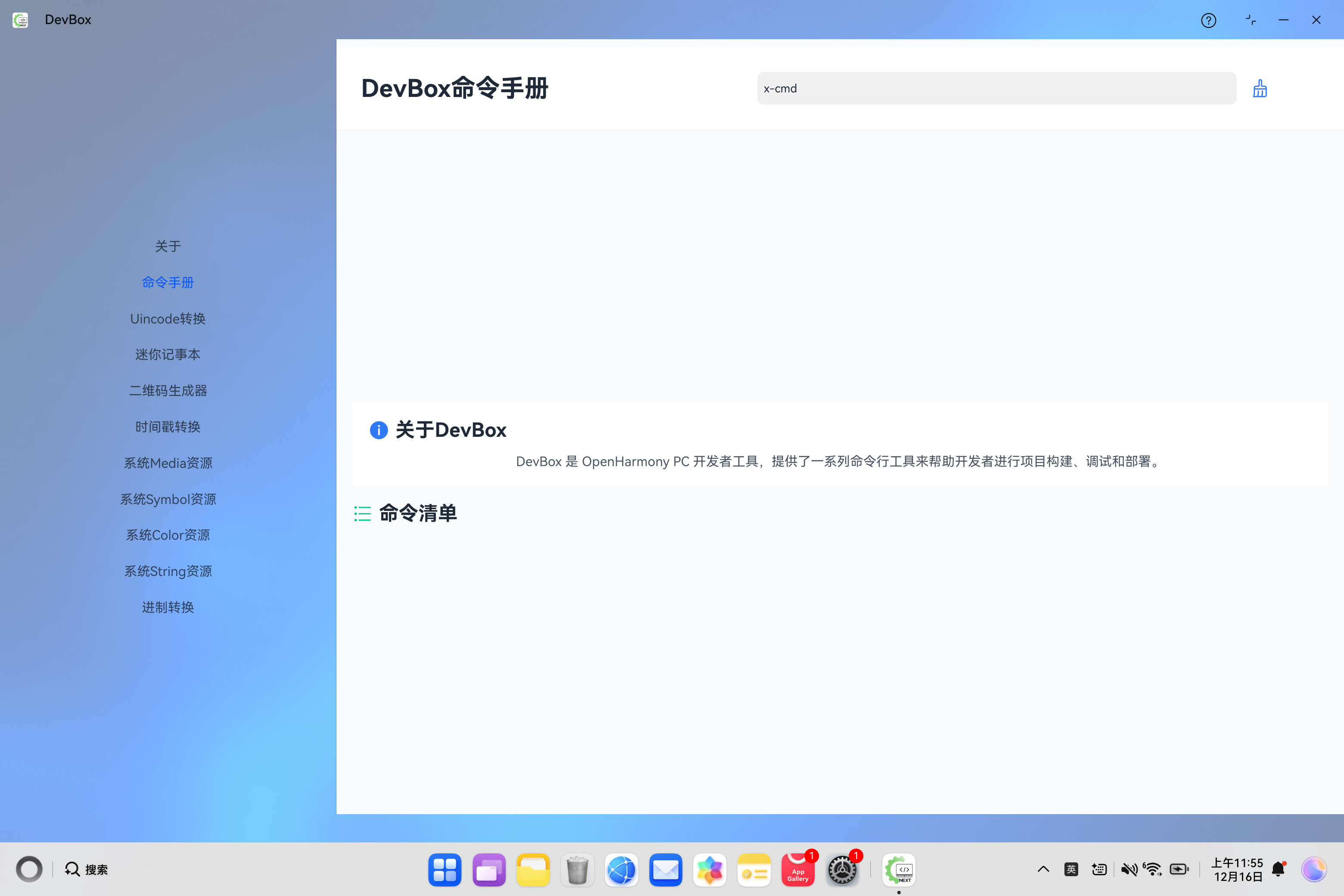The width and height of the screenshot is (1344, 896).
Task: Open the 关于 sidebar item
Action: point(168,246)
